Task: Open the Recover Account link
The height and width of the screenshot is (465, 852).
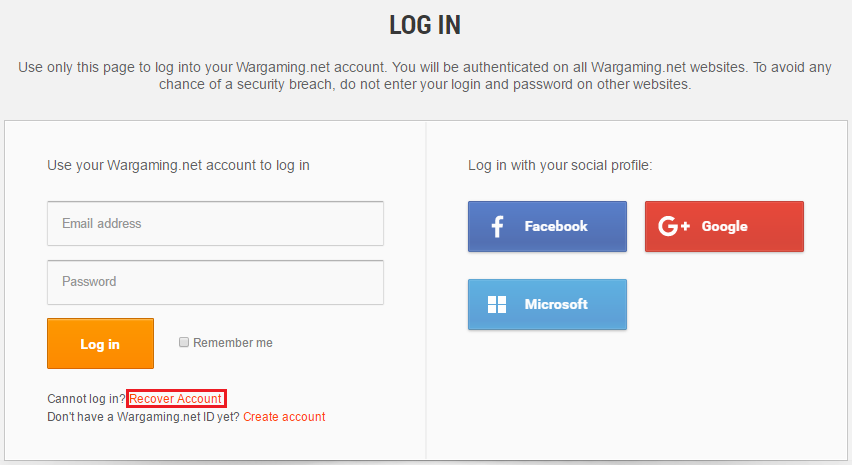Action: pyautogui.click(x=176, y=399)
